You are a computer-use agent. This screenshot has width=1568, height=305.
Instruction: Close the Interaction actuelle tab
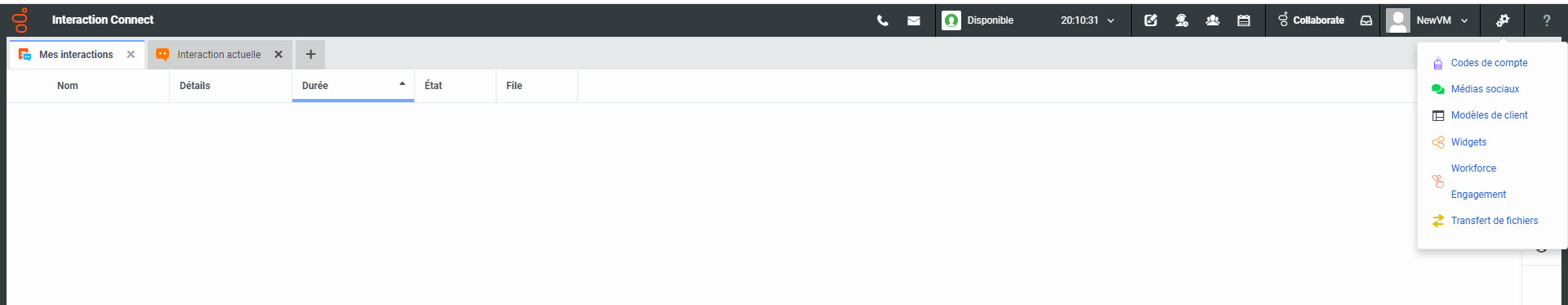[x=278, y=55]
